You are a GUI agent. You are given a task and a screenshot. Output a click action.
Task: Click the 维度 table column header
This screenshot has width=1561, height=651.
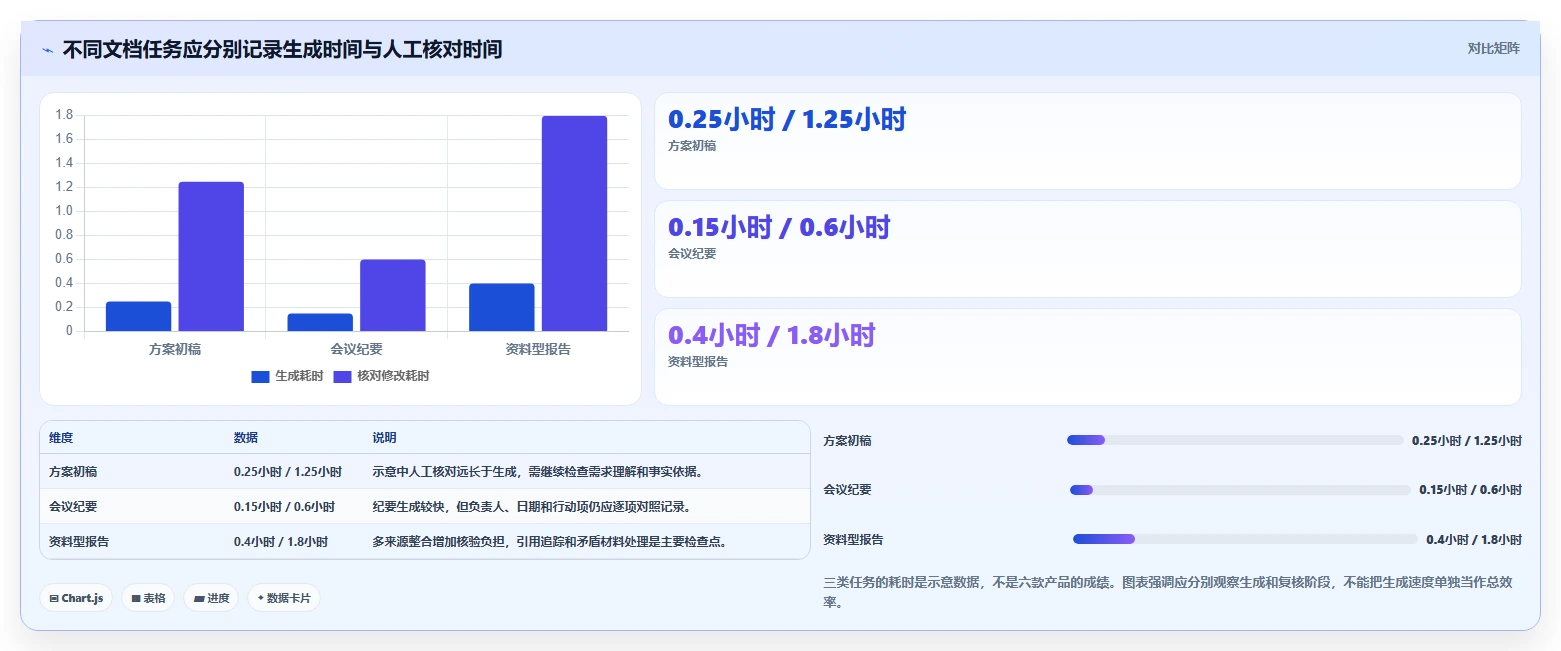pos(61,438)
